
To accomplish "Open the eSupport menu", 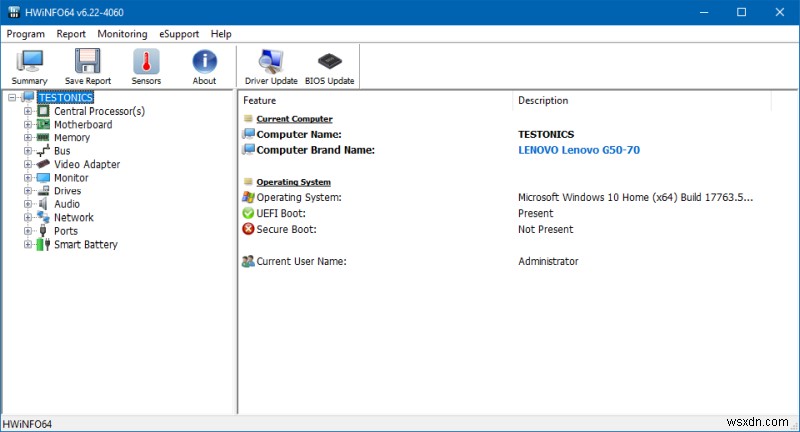I will click(179, 33).
